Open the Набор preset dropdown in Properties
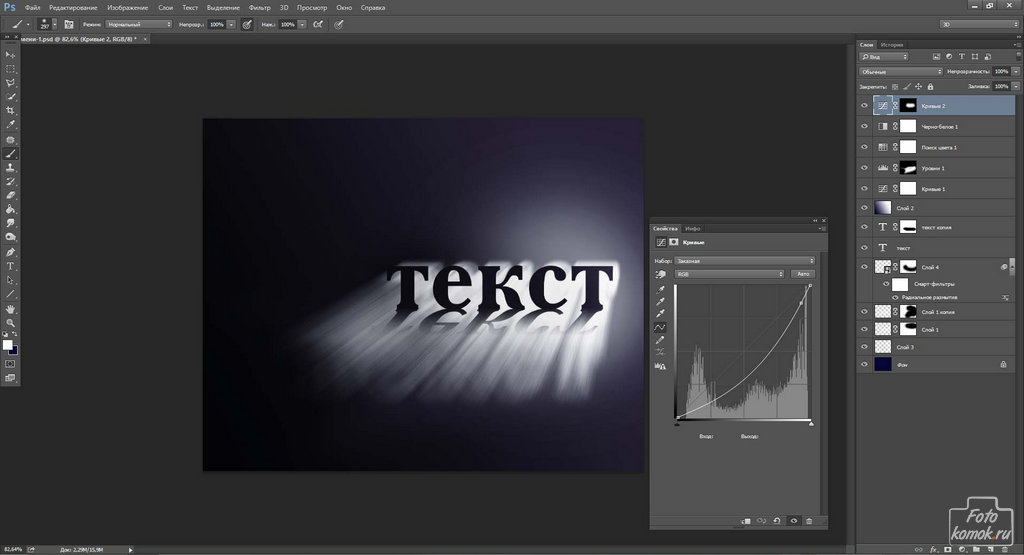Screen dimensions: 1024x555 point(744,261)
